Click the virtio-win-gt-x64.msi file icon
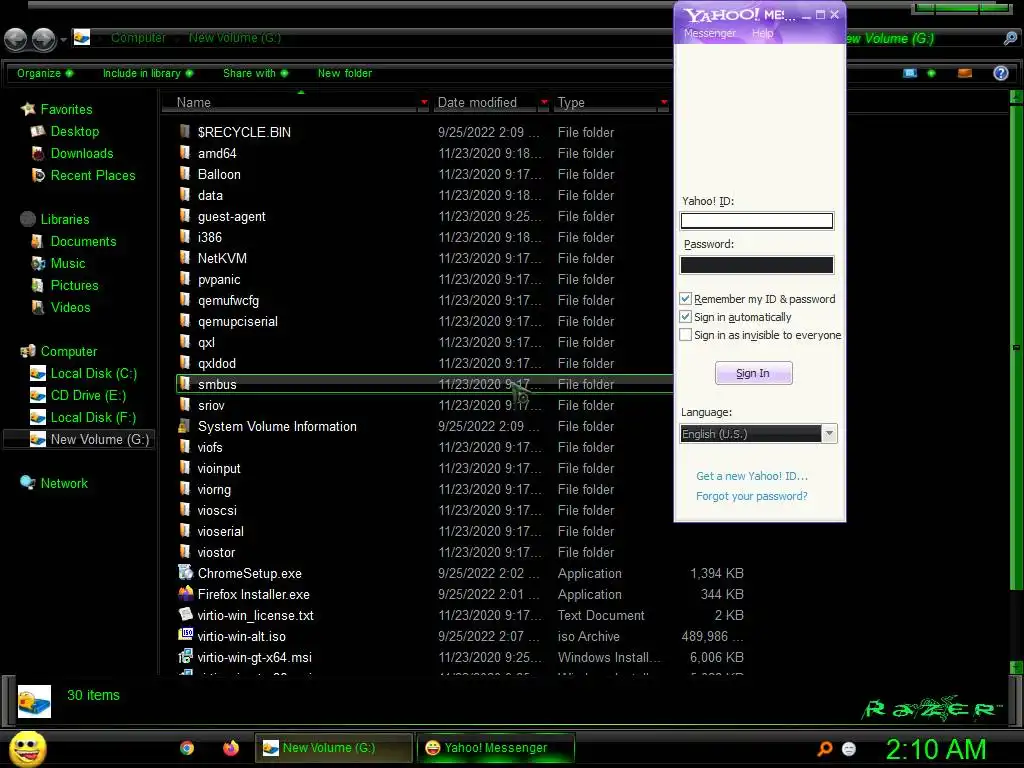 [185, 656]
